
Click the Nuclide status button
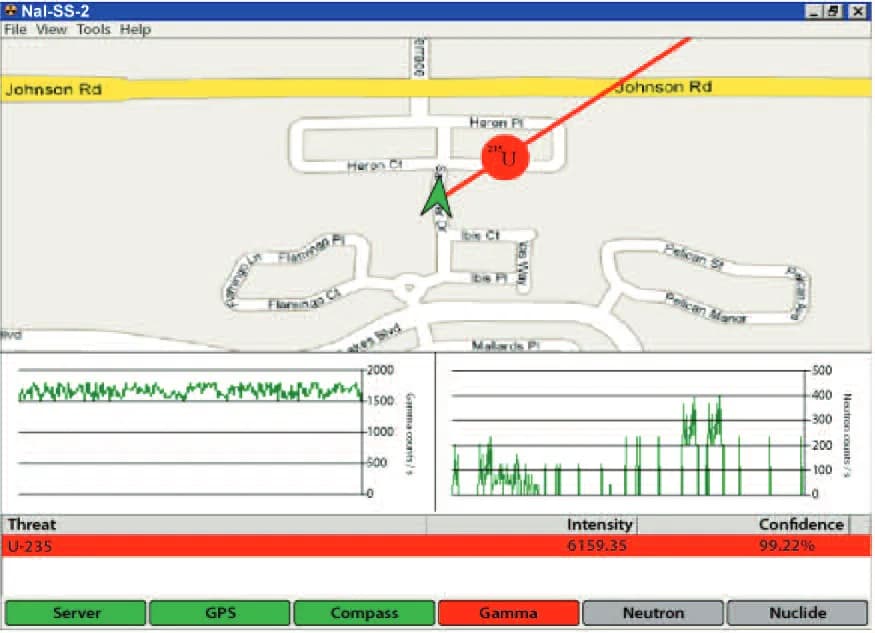tap(797, 613)
